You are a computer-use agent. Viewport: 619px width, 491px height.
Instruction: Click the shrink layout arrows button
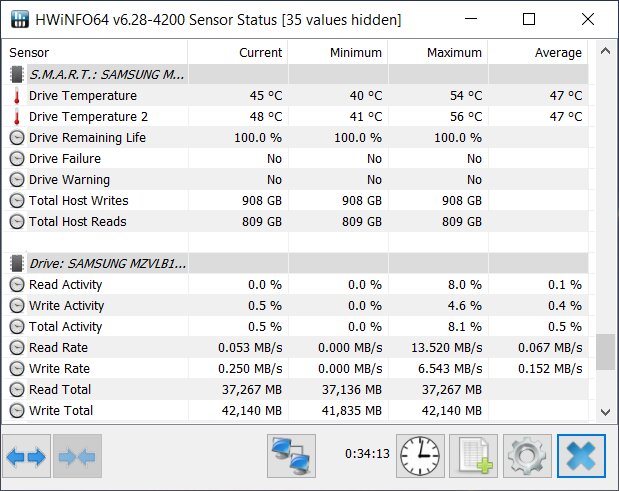[77, 456]
